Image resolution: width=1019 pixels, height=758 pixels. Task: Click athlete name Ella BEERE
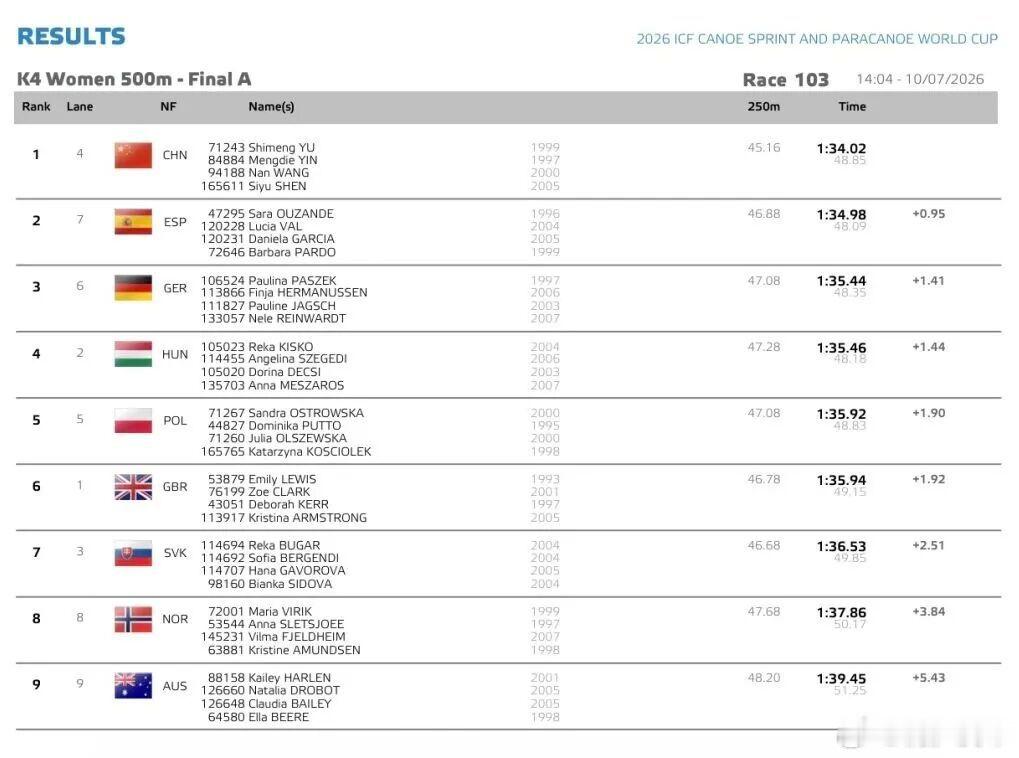(x=279, y=717)
